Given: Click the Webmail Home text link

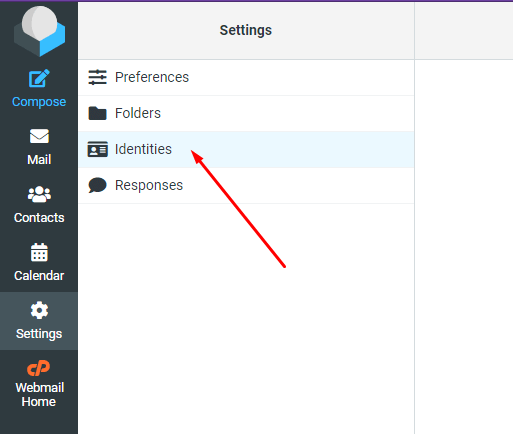Looking at the screenshot, I should (39, 395).
